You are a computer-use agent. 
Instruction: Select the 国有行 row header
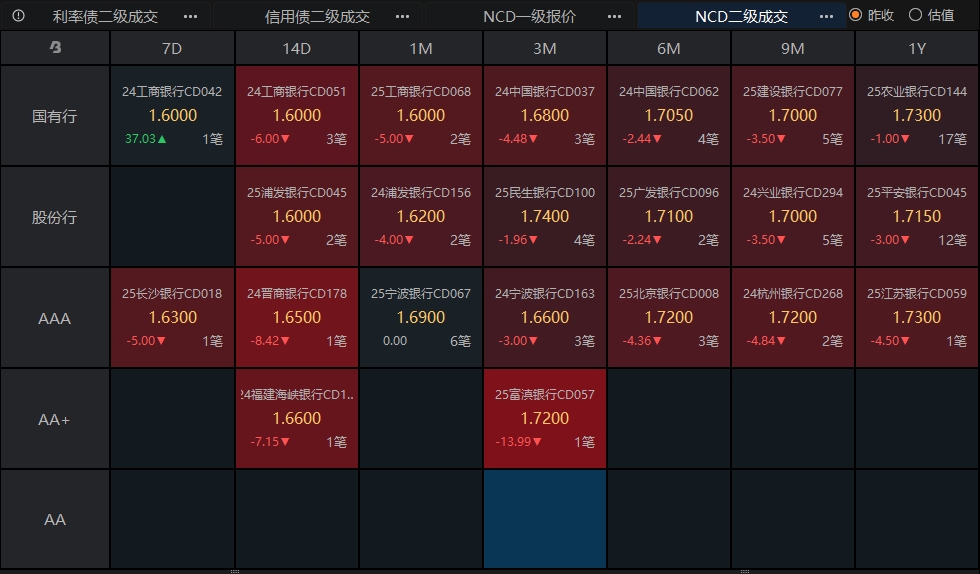55,116
